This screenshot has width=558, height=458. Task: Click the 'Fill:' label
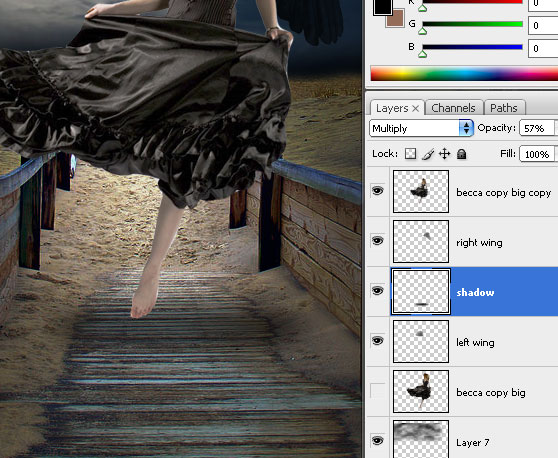click(x=508, y=154)
